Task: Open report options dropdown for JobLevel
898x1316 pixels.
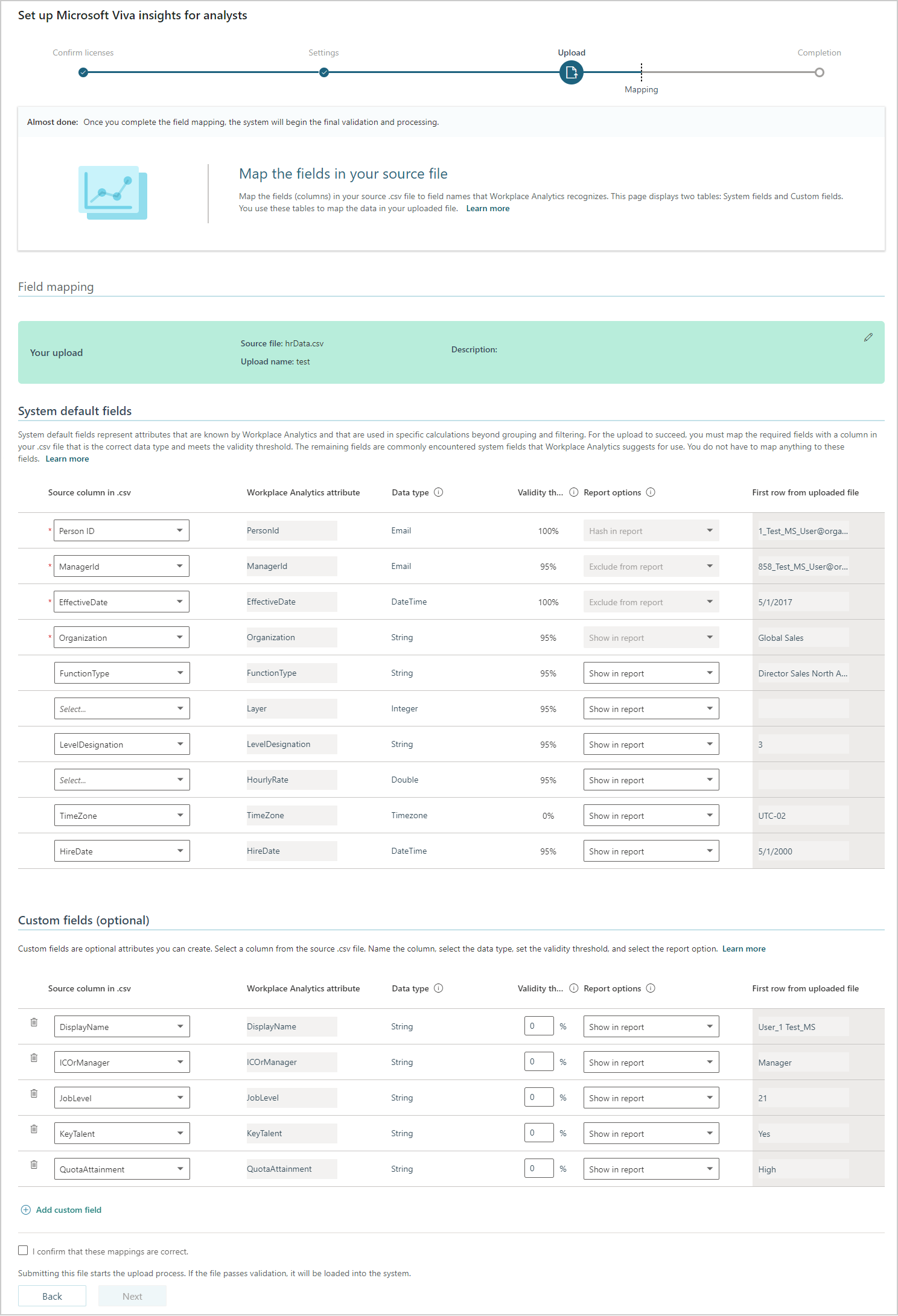Action: tap(651, 1098)
